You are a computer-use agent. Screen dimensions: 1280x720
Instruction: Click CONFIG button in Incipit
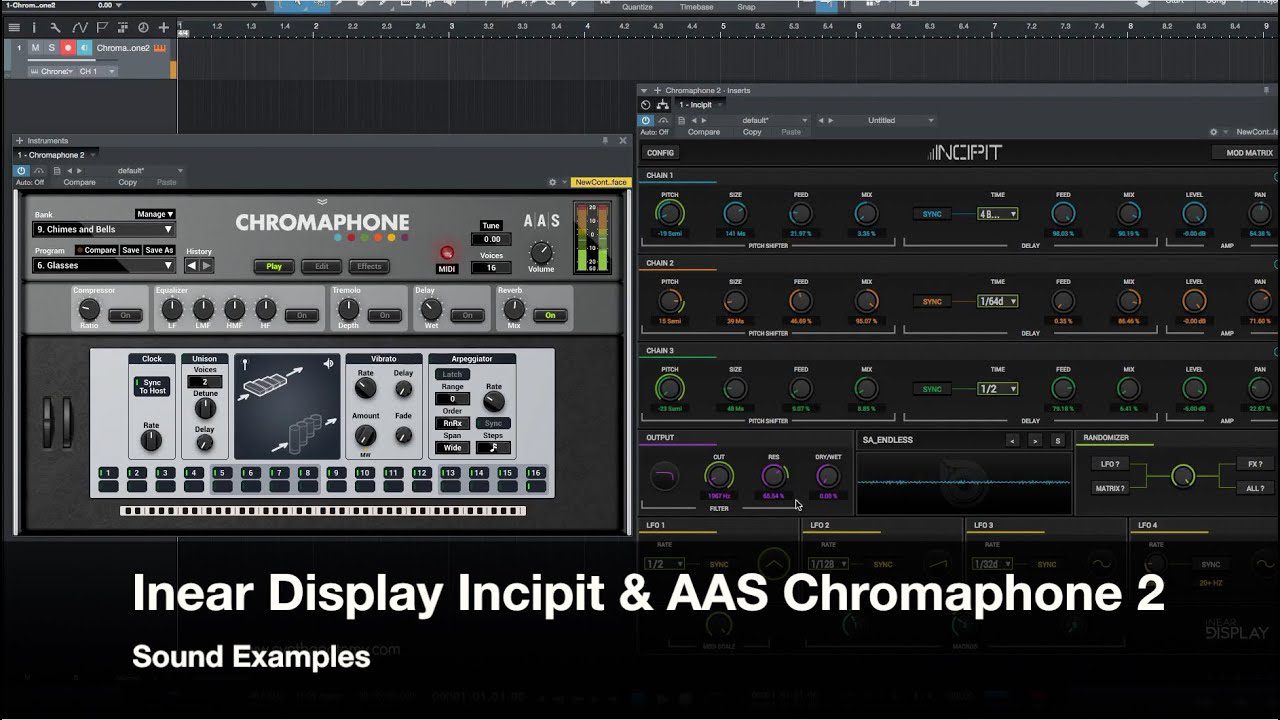[x=660, y=153]
